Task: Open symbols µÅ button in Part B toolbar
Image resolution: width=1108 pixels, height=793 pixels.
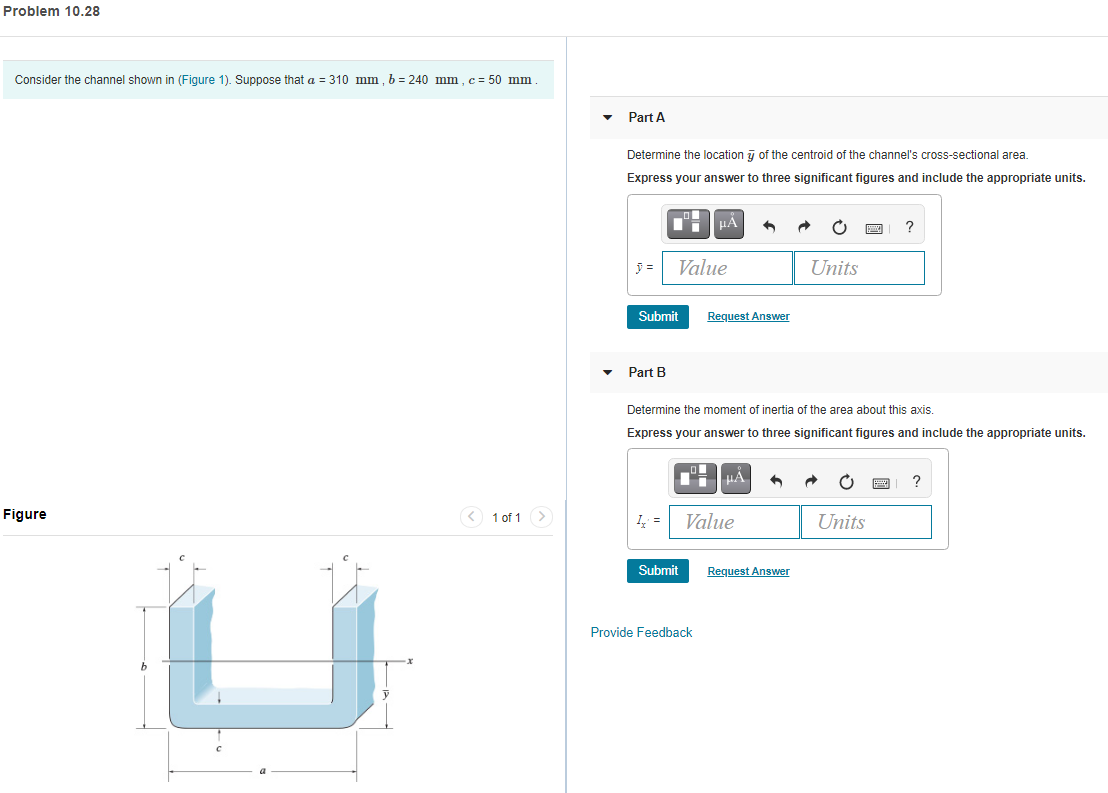Action: click(x=736, y=478)
